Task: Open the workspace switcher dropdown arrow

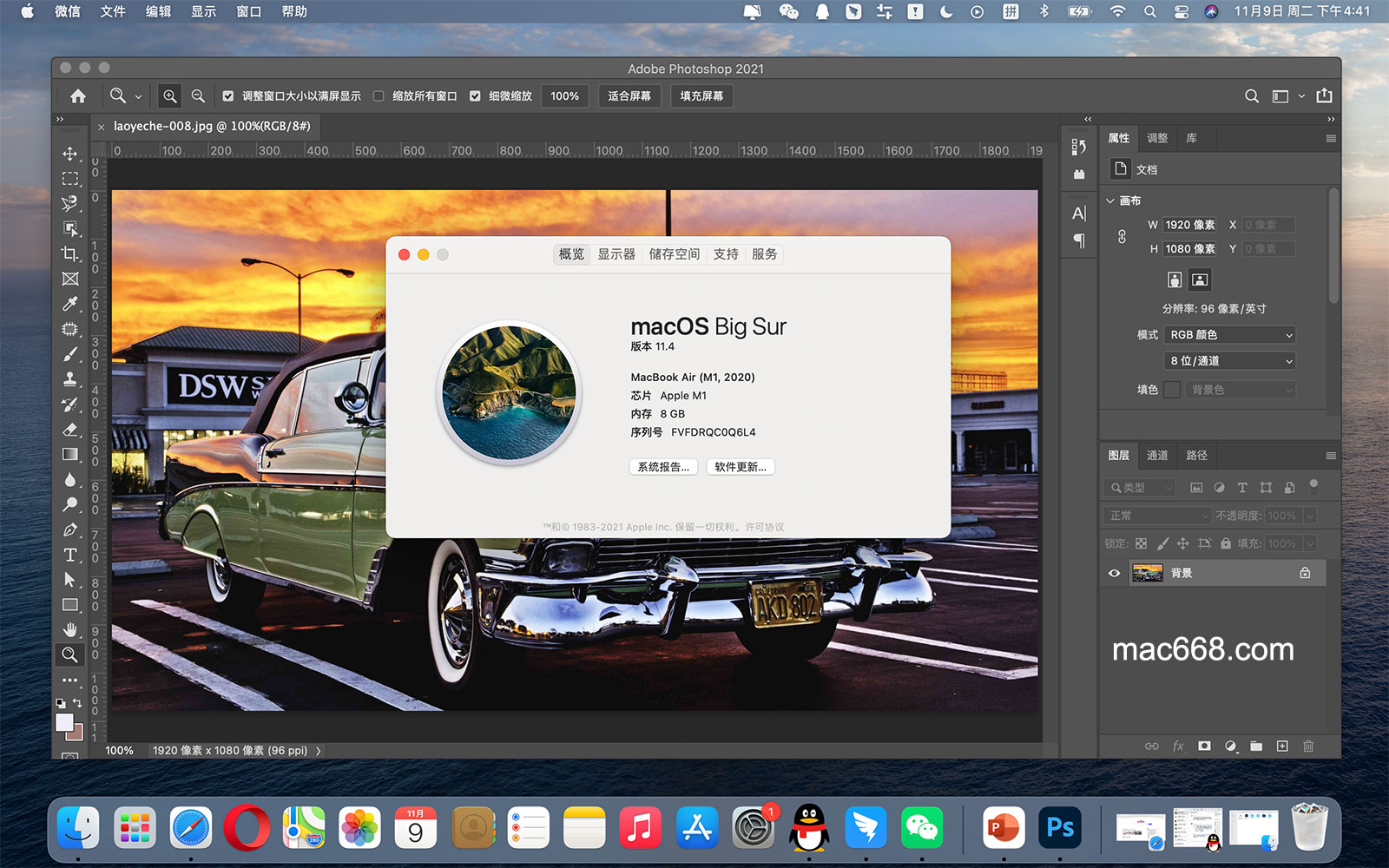Action: tap(1301, 96)
